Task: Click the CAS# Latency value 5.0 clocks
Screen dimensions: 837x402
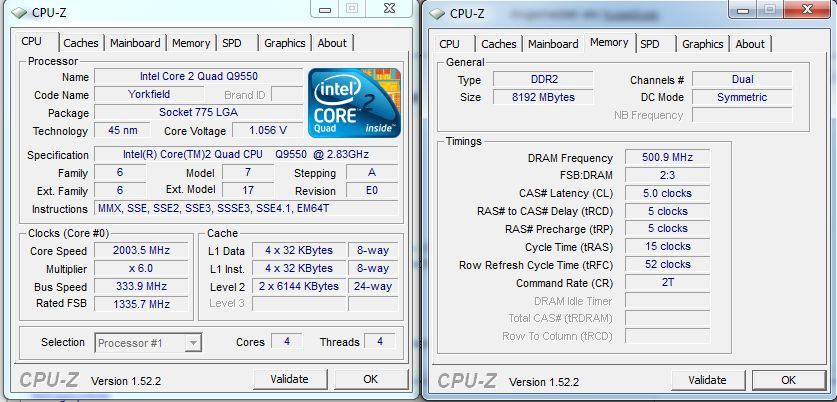Action: 667,193
